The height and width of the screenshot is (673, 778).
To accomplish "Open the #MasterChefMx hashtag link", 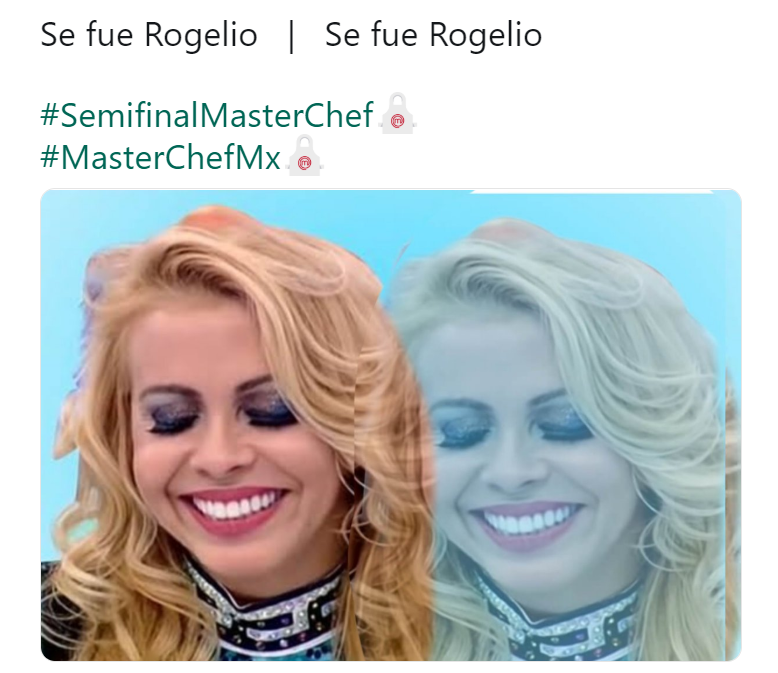I will (160, 157).
